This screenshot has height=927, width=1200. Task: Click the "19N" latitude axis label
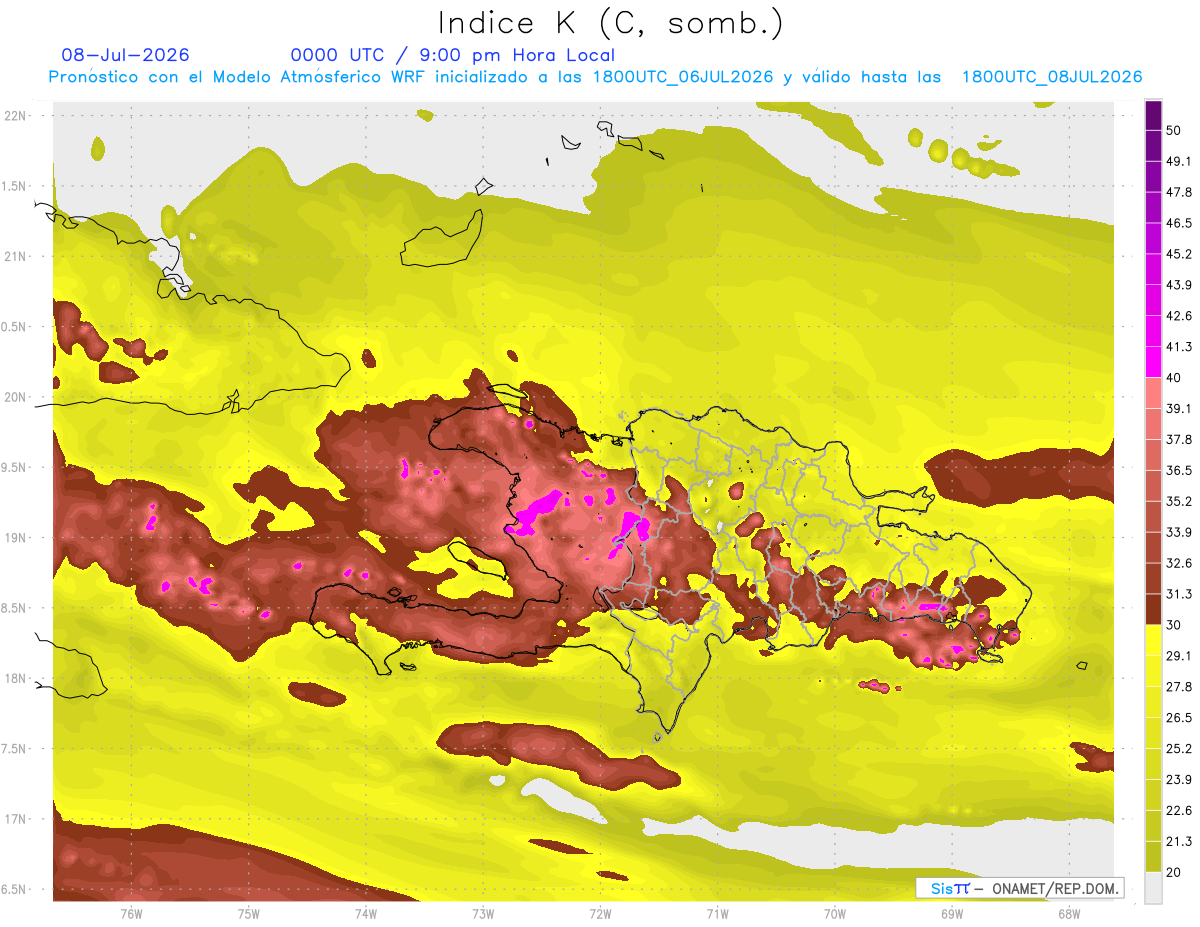point(15,537)
